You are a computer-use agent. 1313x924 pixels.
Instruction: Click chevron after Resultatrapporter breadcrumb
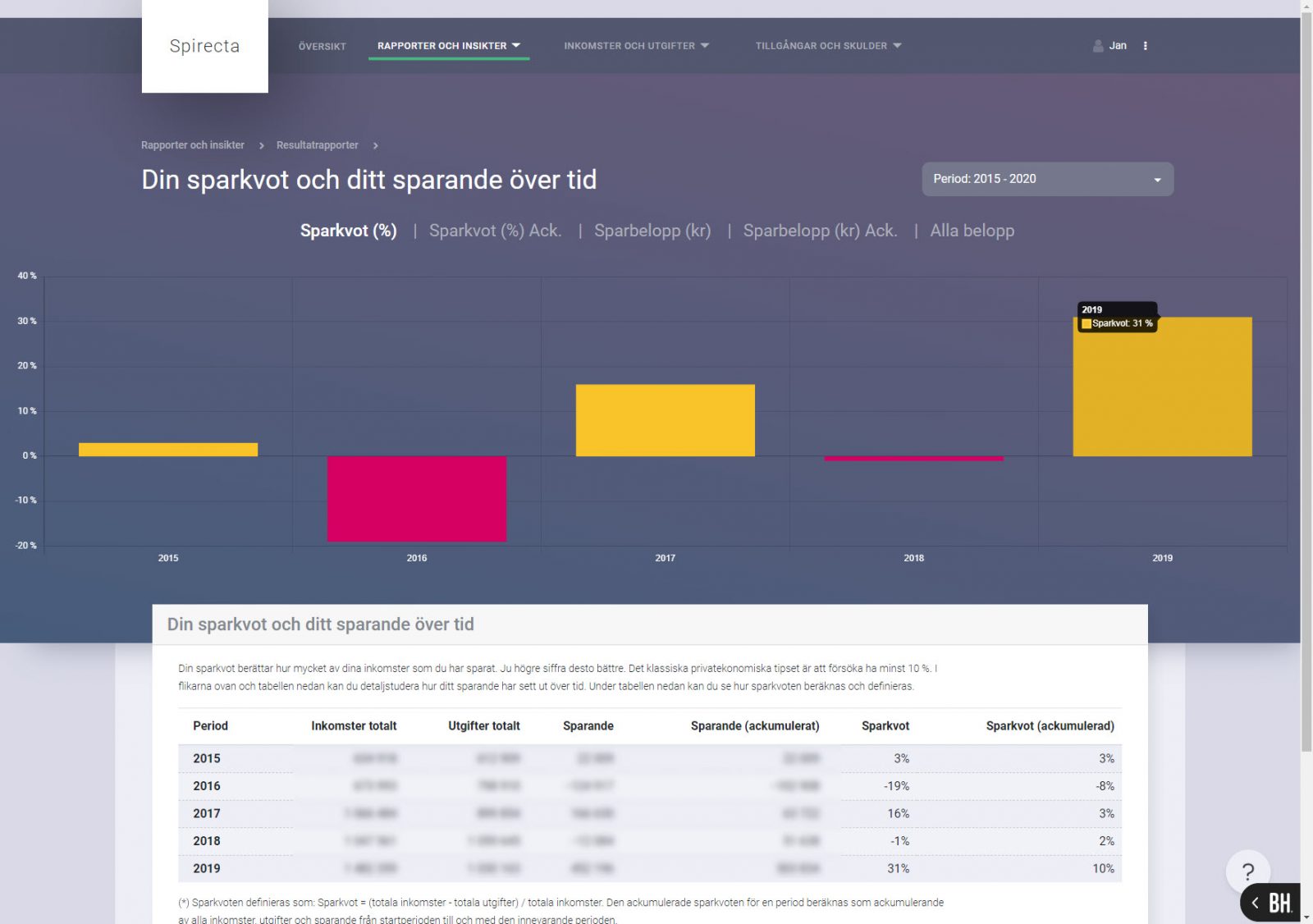pos(376,146)
